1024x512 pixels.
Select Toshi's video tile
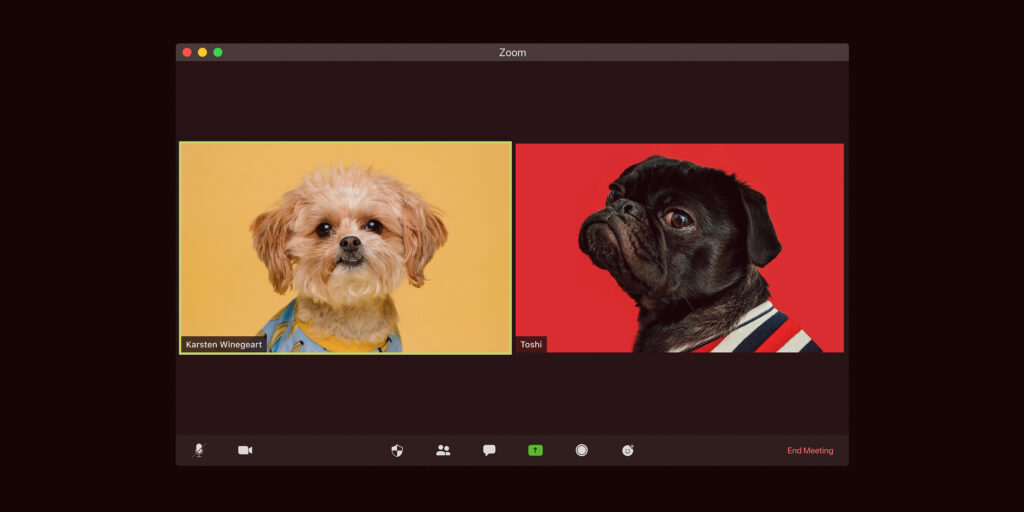680,248
